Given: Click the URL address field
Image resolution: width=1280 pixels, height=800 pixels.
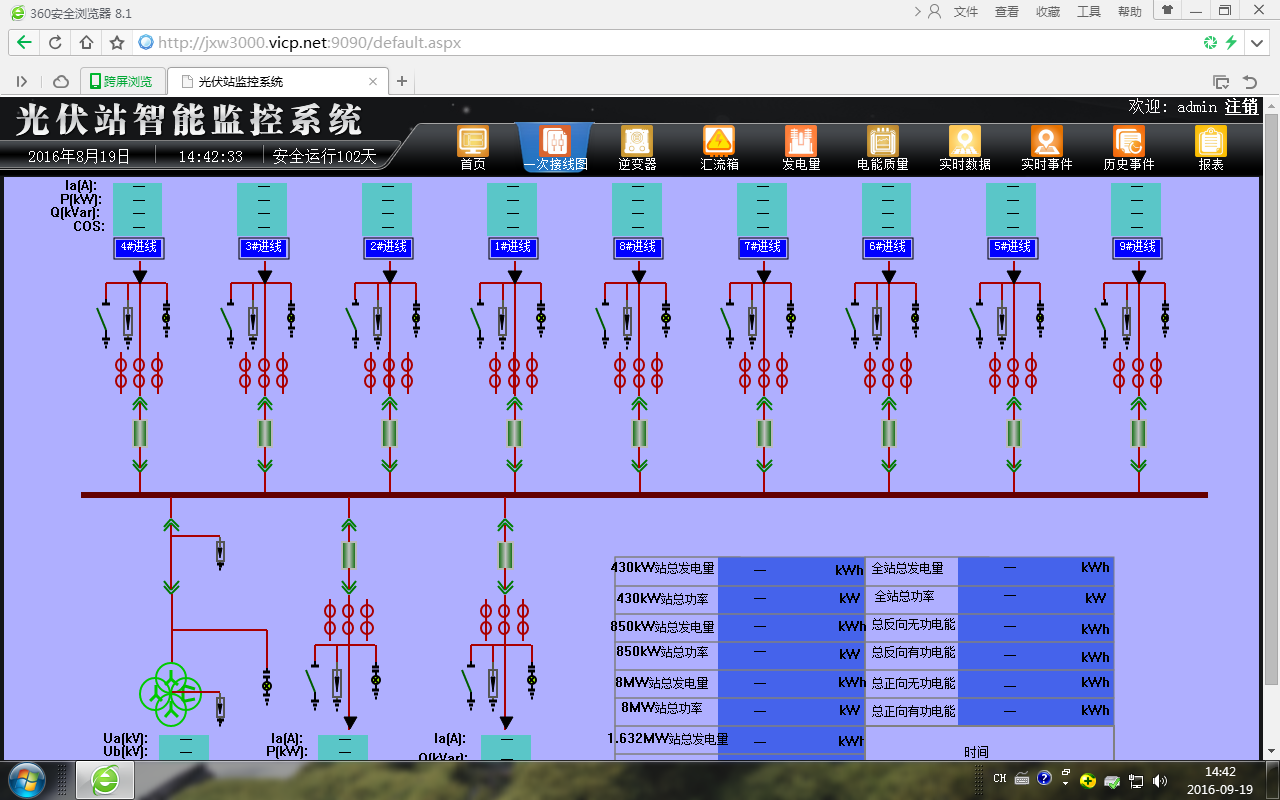Looking at the screenshot, I should click(x=660, y=43).
